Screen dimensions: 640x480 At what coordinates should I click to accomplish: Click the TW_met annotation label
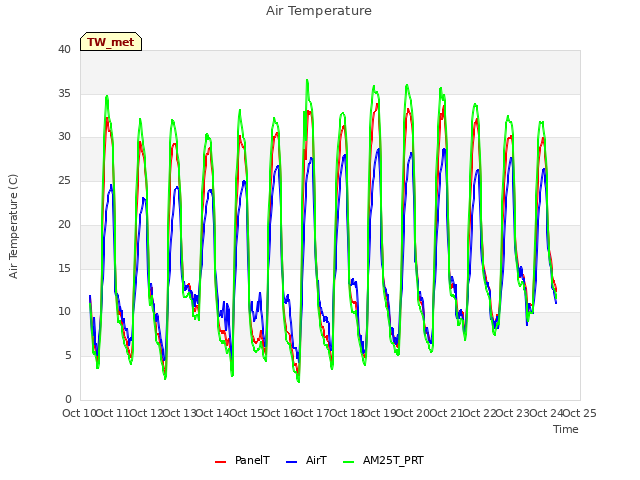click(x=111, y=42)
